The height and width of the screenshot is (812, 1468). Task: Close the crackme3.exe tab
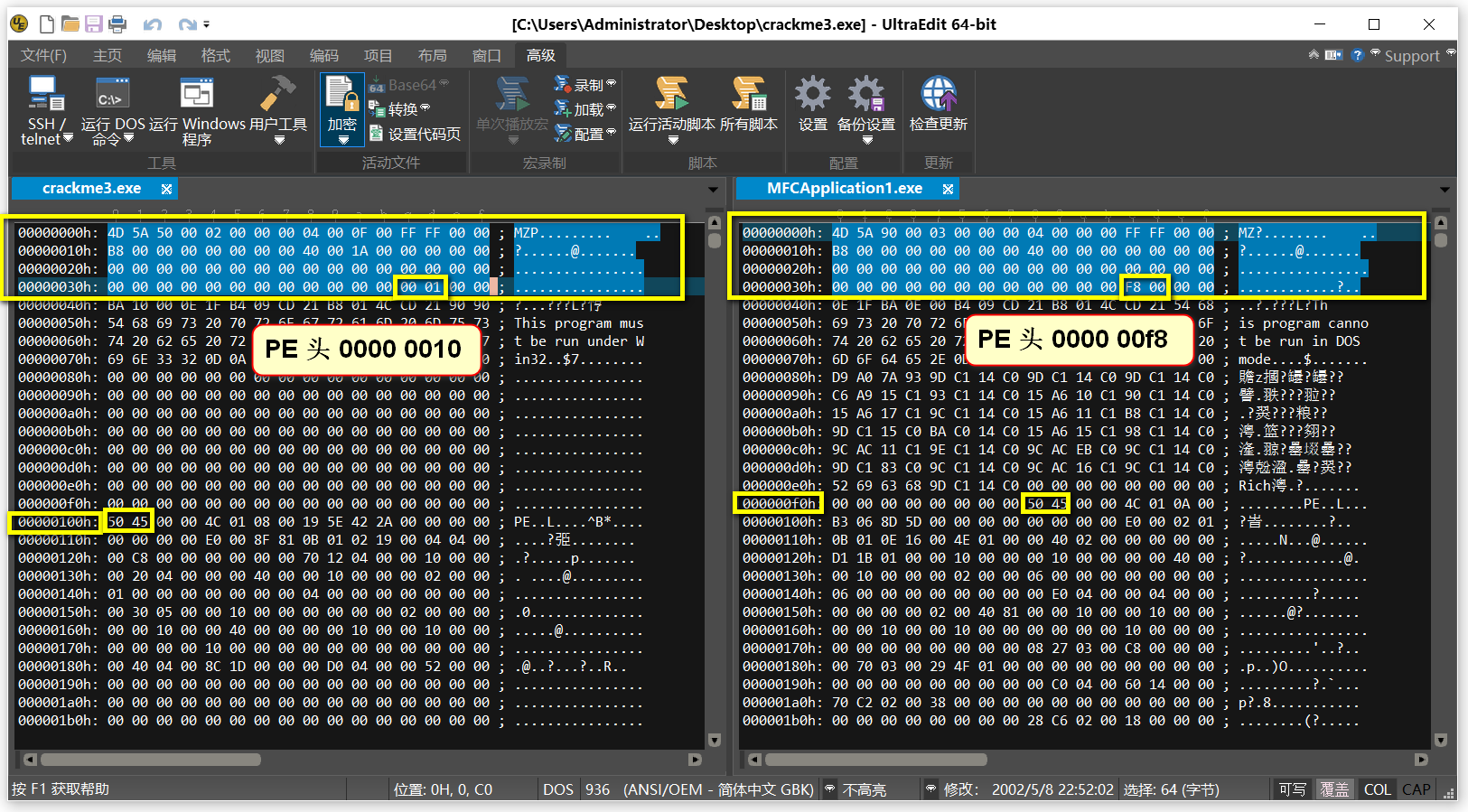tap(166, 189)
